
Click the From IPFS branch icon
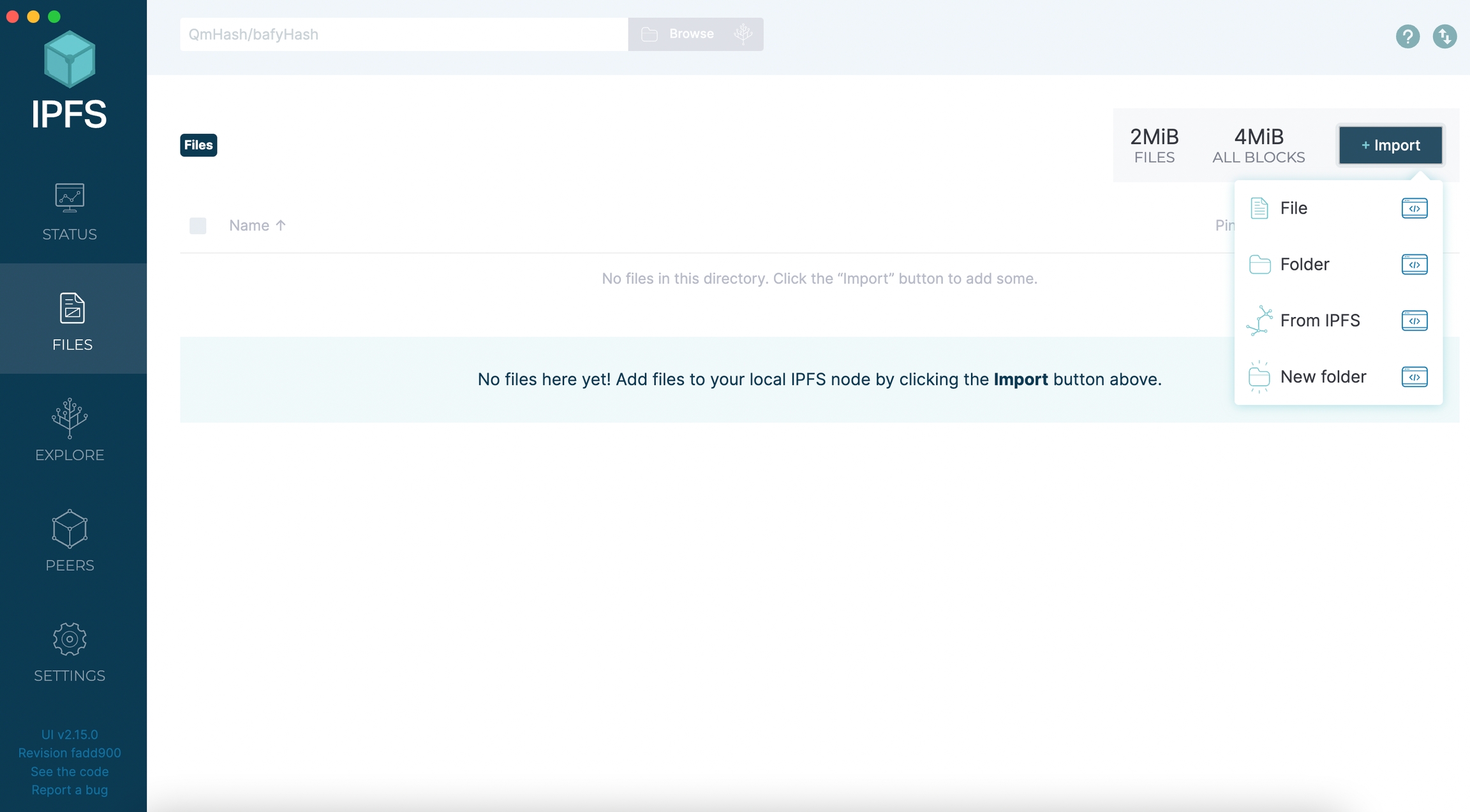(1259, 320)
